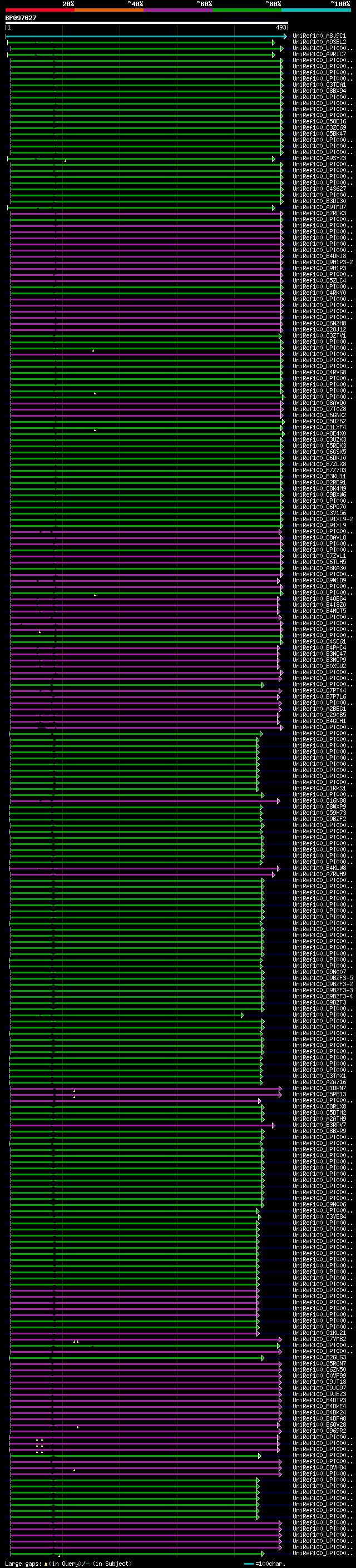Screen dimensions: 356x1568
Task: Select label UniRef100_Q6ZN50
Action: pos(319,1369)
